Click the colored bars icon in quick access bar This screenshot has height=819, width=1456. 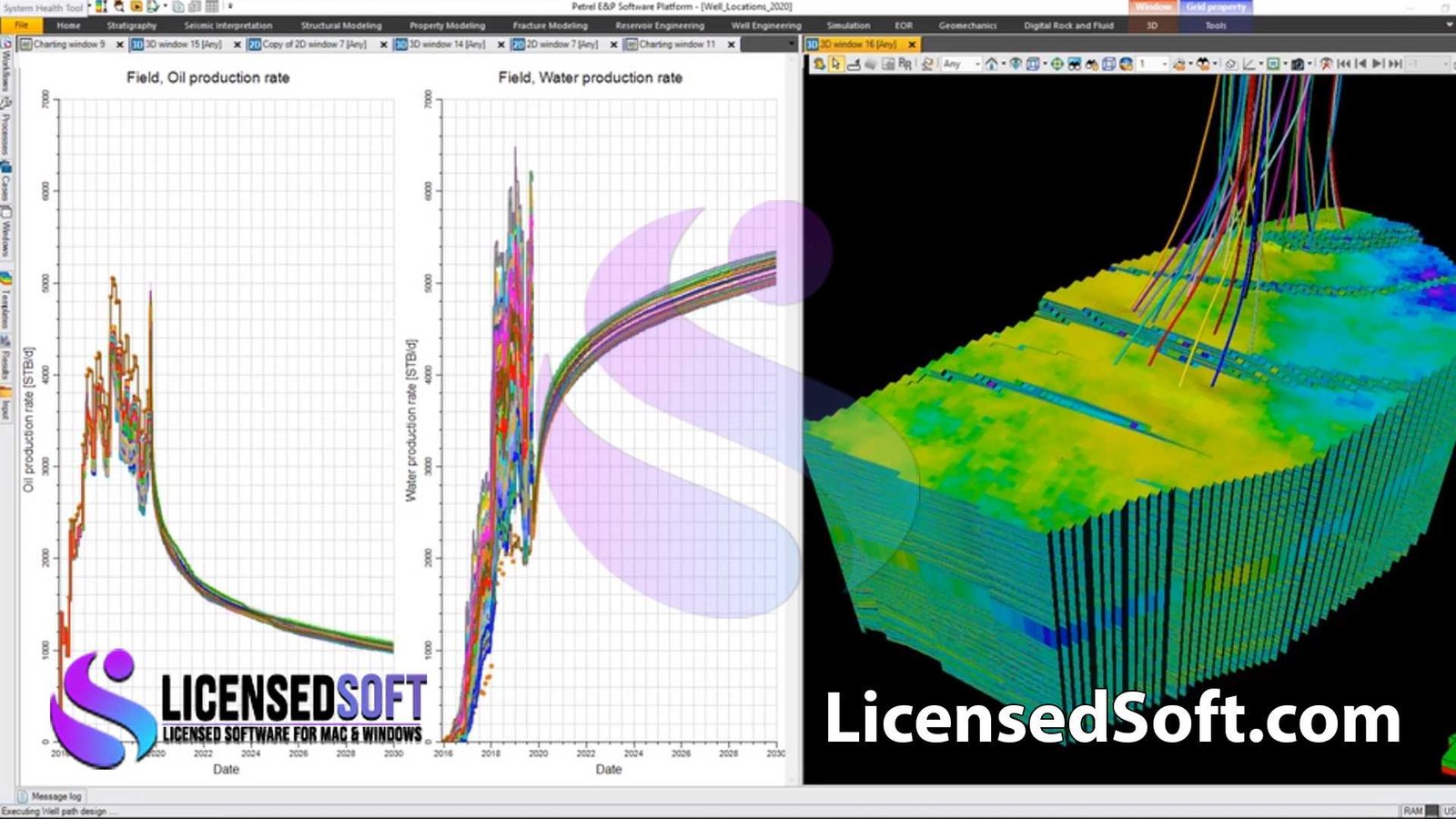(x=100, y=6)
